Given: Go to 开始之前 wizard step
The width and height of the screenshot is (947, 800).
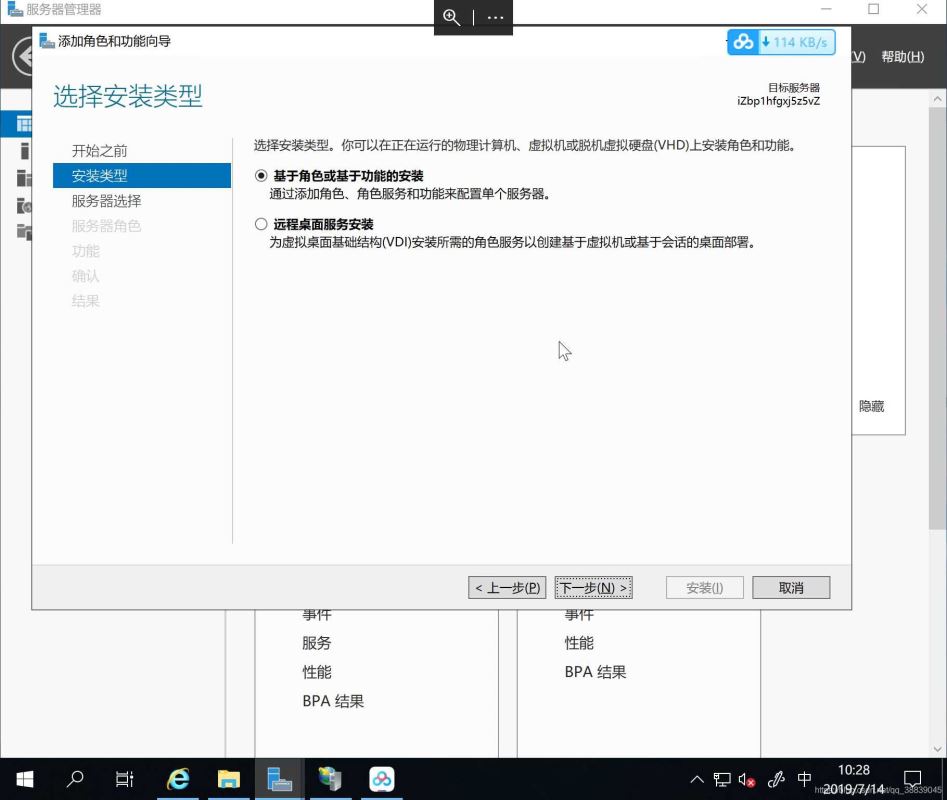Looking at the screenshot, I should click(99, 151).
